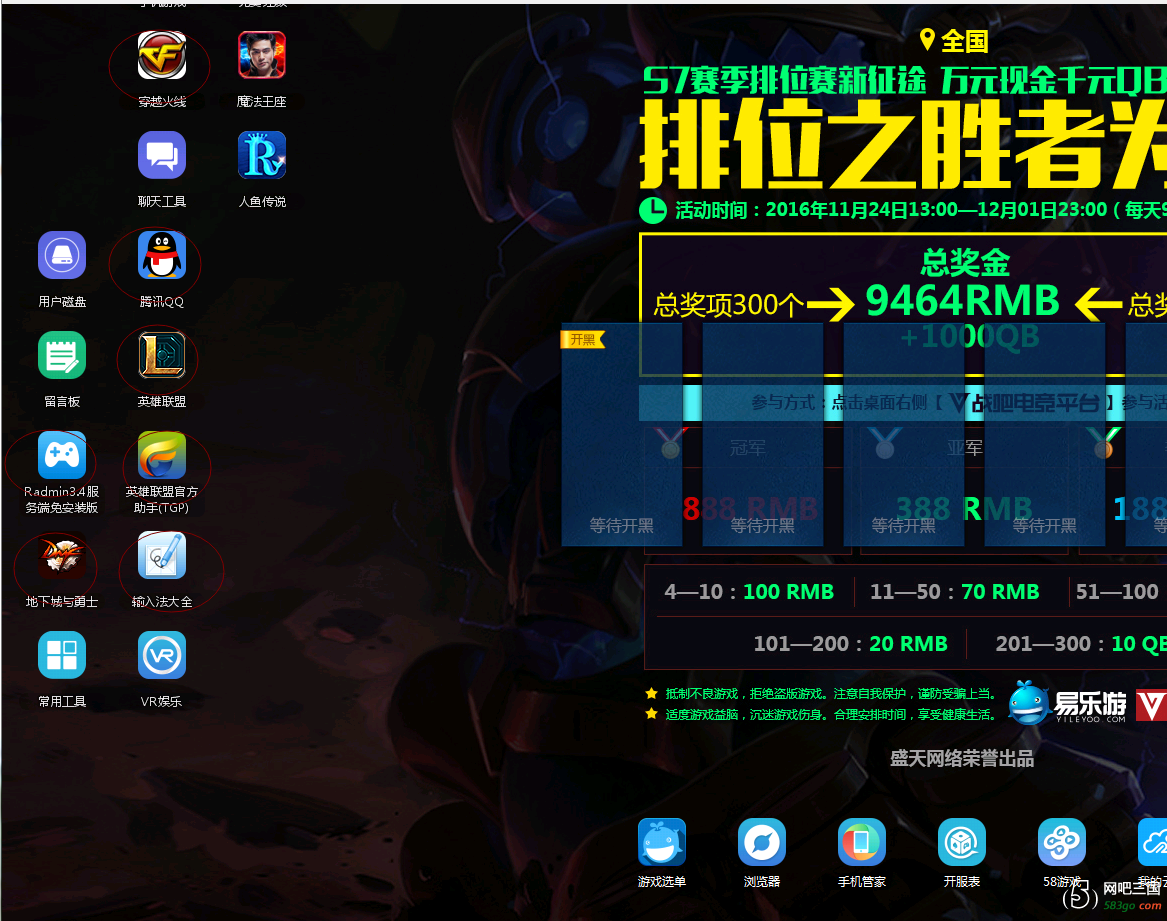Click 4—10 : 100 RMB prize entry
This screenshot has height=921, width=1167.
click(749, 592)
